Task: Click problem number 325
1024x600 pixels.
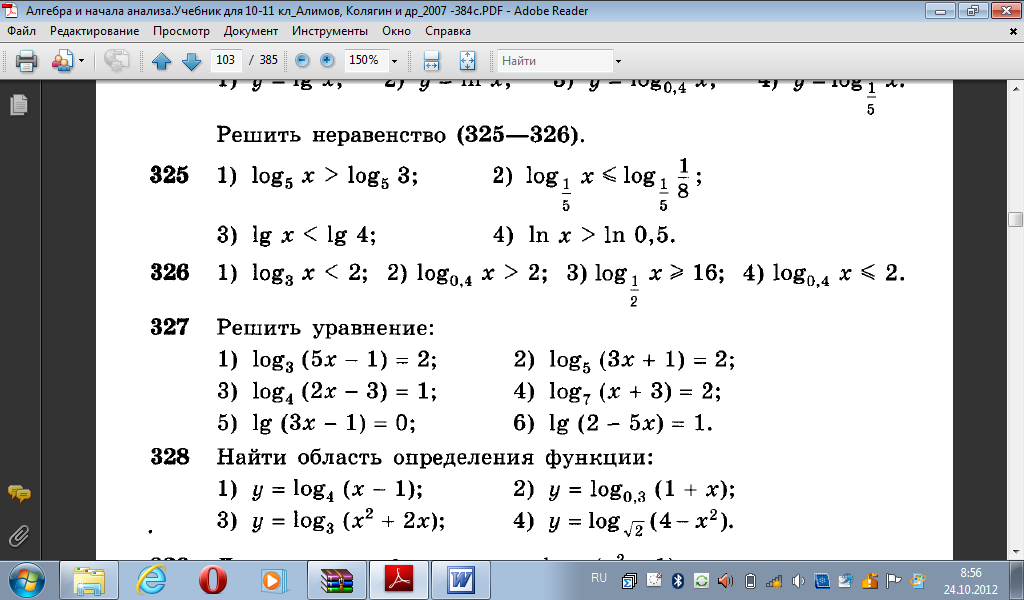Action: (170, 175)
